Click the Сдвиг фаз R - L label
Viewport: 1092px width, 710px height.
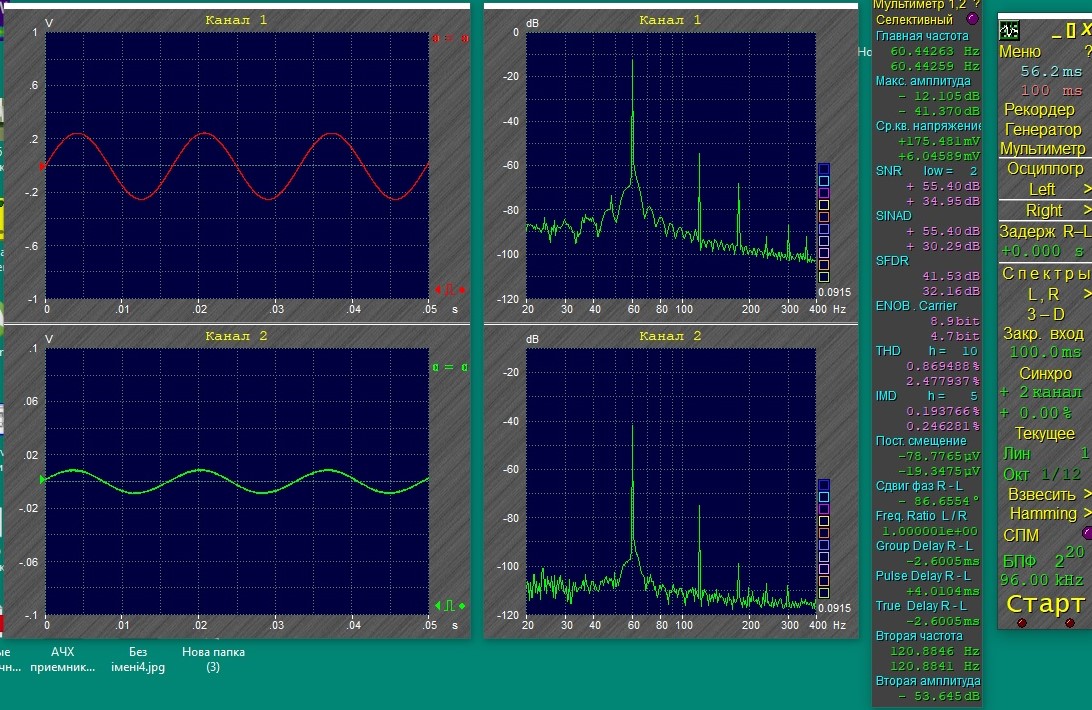click(919, 486)
